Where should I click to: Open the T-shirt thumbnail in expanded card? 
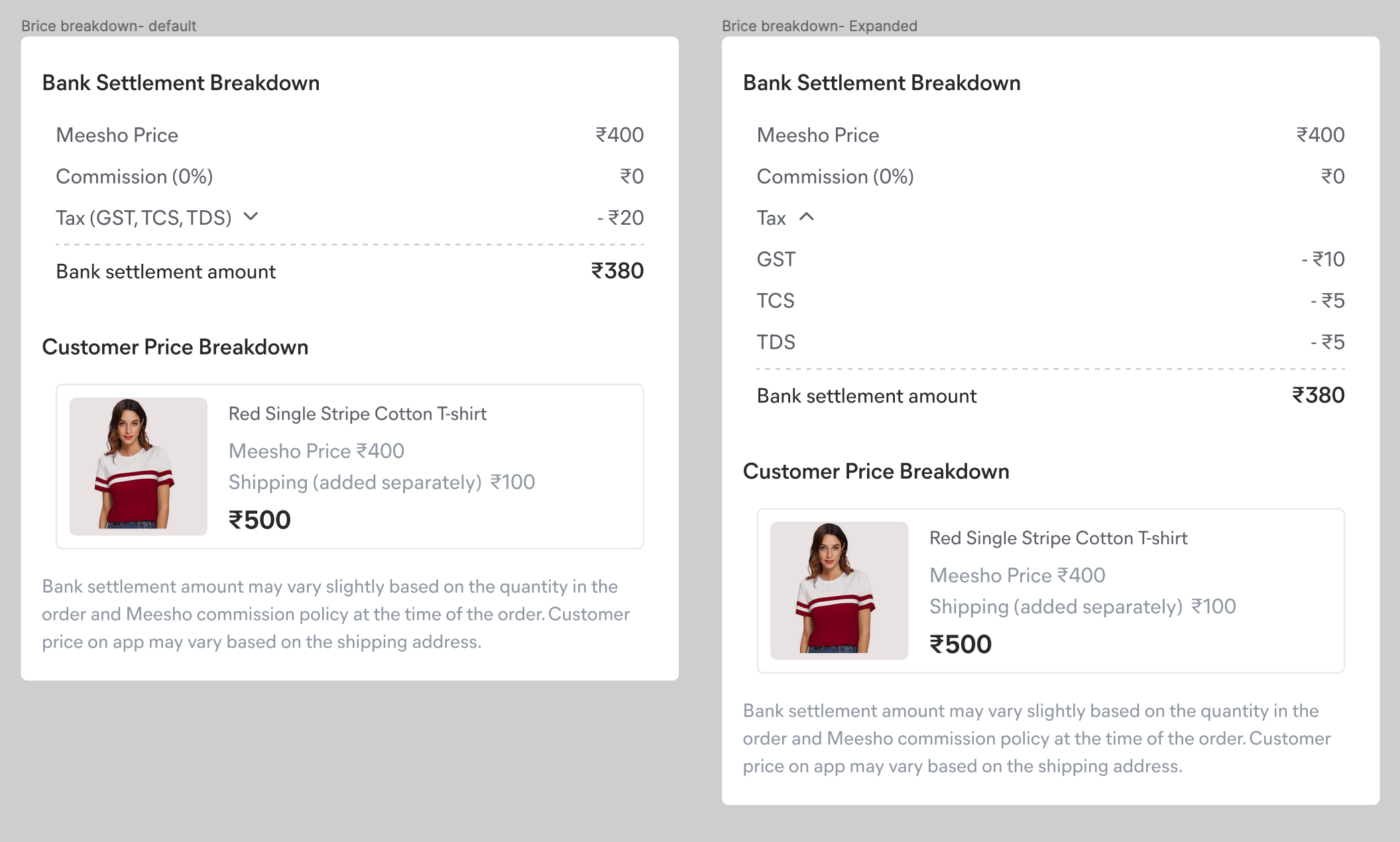click(x=839, y=591)
